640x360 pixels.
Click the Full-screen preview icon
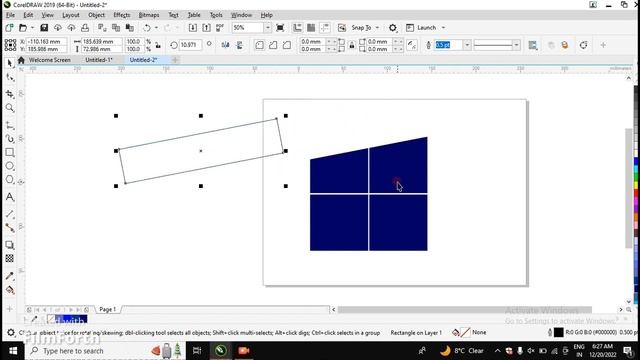(x=280, y=28)
